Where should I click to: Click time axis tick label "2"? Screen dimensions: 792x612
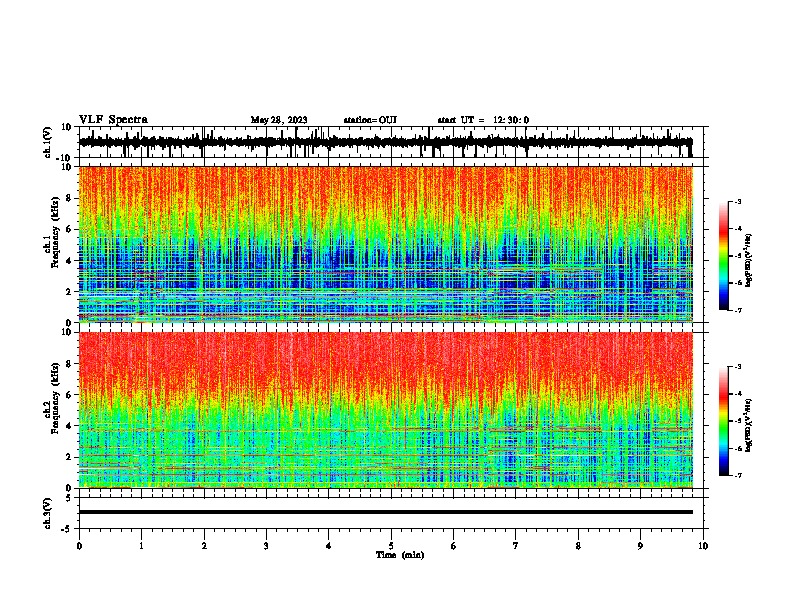(x=204, y=546)
